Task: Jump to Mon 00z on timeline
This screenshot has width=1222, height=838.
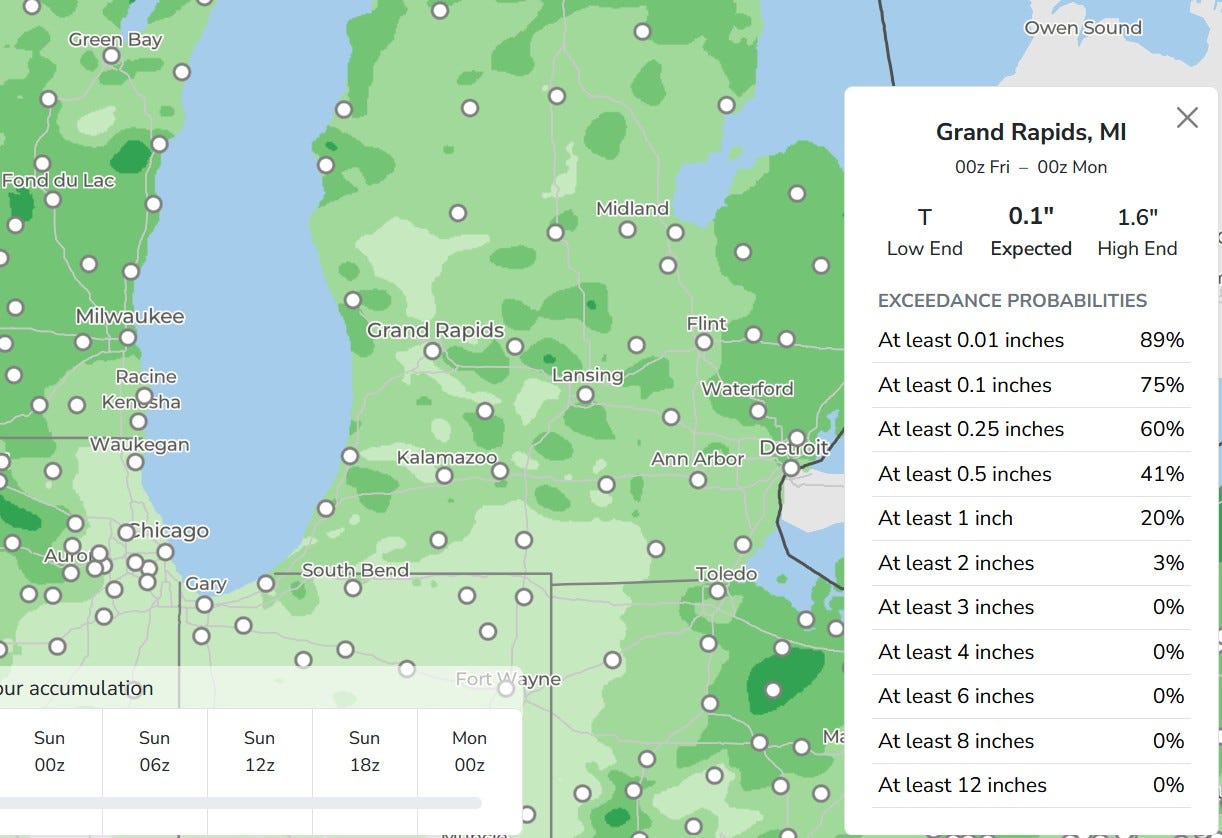Action: (469, 751)
